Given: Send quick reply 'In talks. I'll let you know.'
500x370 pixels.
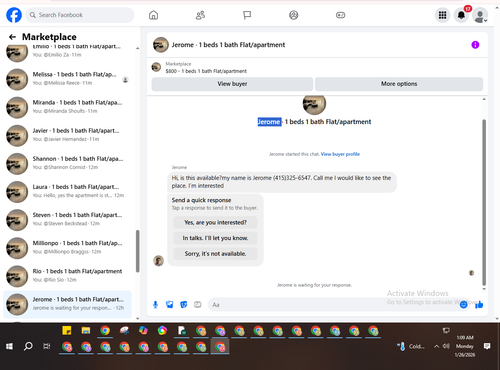Looking at the screenshot, I should coord(215,238).
